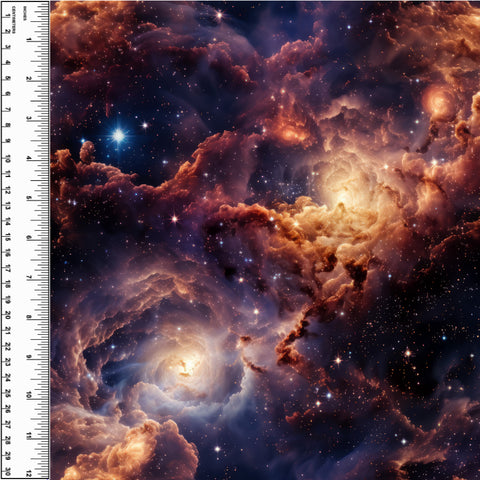Select the 6 inch ruler mark

click(x=29, y=237)
